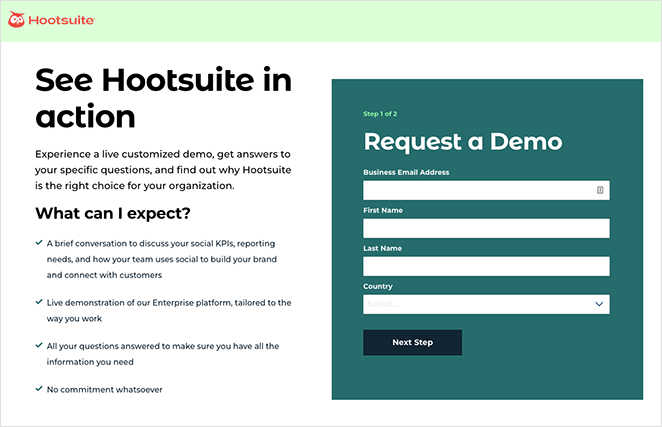Screen dimensions: 662x427
Task: Click checkmark beside 'A brief conversation' item
Action: click(39, 242)
